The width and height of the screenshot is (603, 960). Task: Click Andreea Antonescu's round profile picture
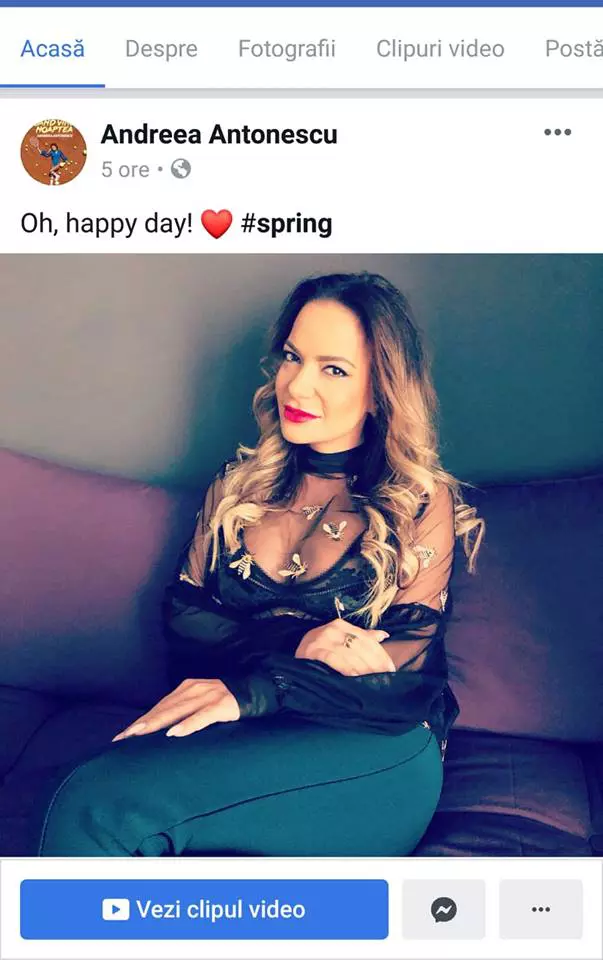(54, 152)
